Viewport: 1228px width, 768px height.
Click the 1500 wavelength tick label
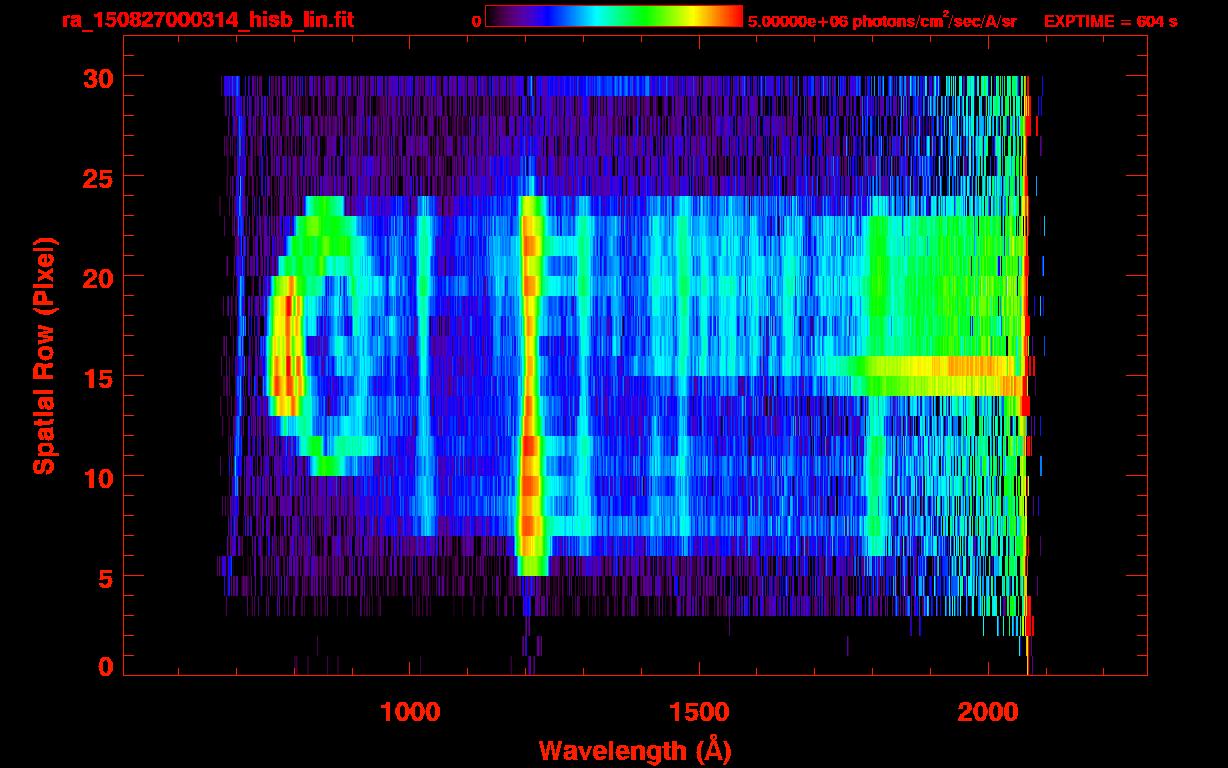pyautogui.click(x=698, y=712)
